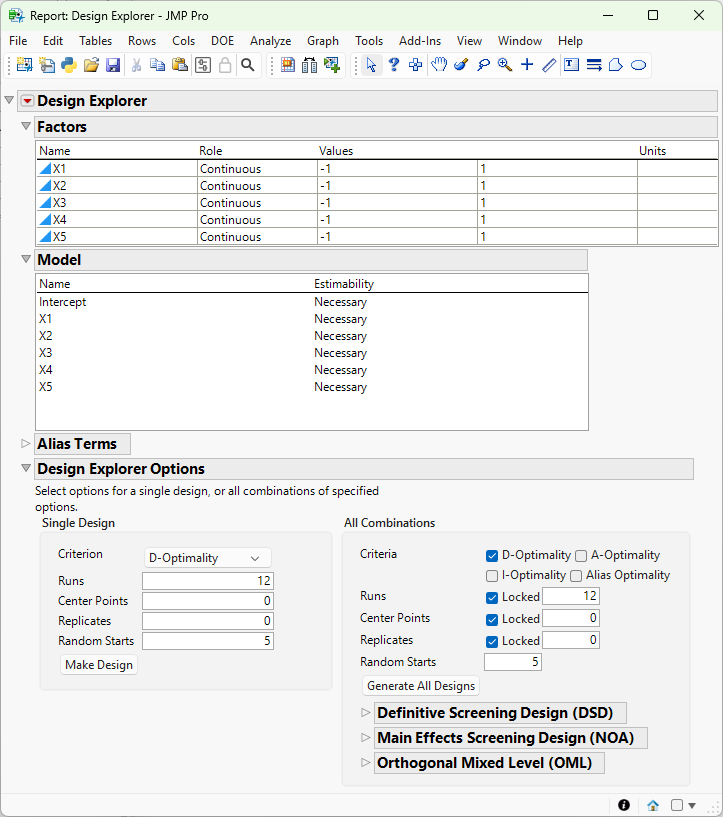The width and height of the screenshot is (723, 817).
Task: Select factor X3 row name
Action: (59, 203)
